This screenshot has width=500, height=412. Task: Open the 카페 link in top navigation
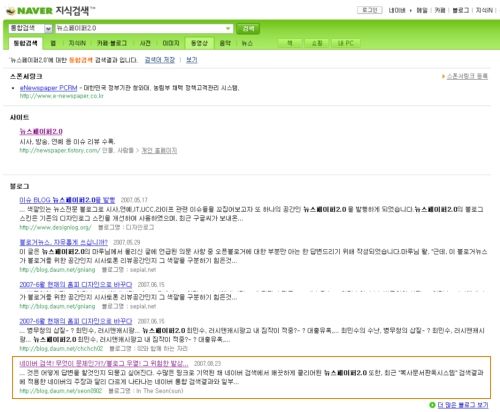[440, 10]
